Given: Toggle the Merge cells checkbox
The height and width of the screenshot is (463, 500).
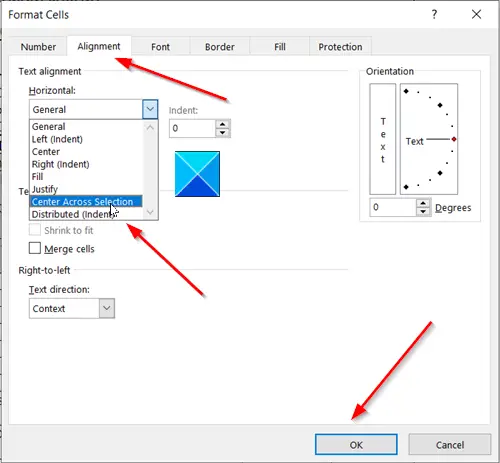Looking at the screenshot, I should (x=35, y=248).
